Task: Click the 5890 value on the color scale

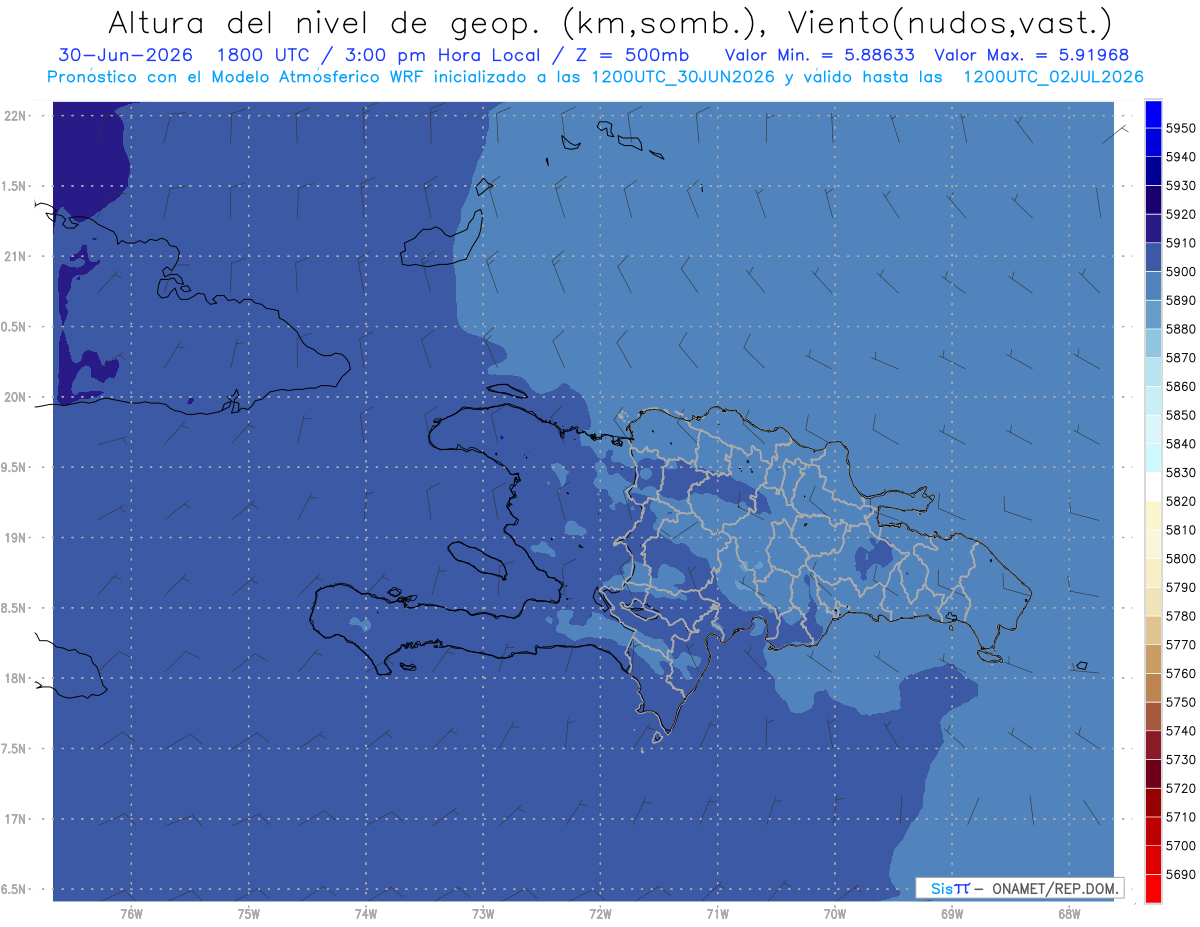Action: (1181, 300)
